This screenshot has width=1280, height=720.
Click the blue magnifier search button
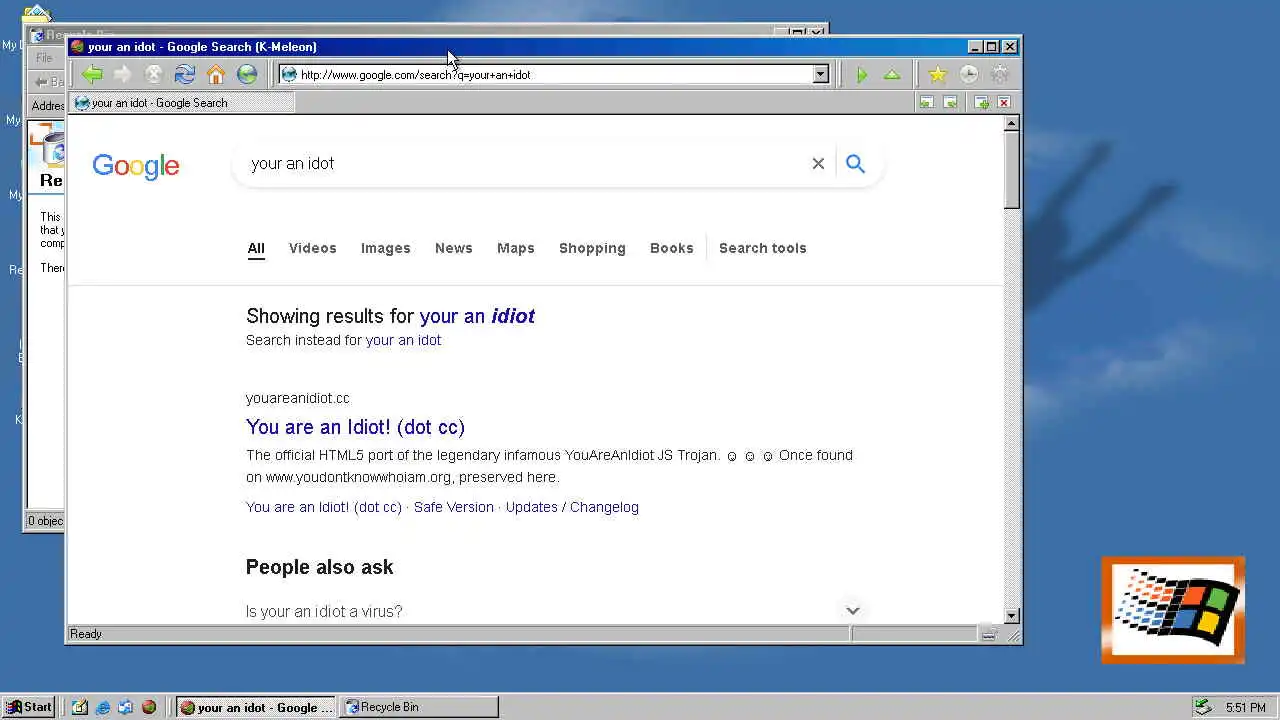tap(855, 163)
